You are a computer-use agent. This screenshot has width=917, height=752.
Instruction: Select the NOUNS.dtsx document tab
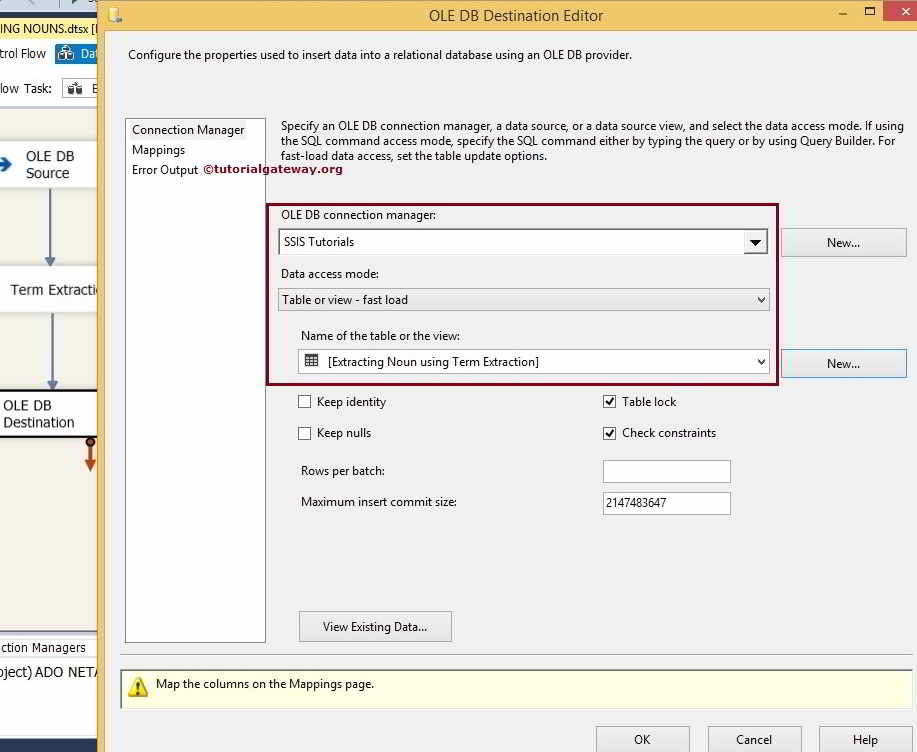(x=48, y=28)
